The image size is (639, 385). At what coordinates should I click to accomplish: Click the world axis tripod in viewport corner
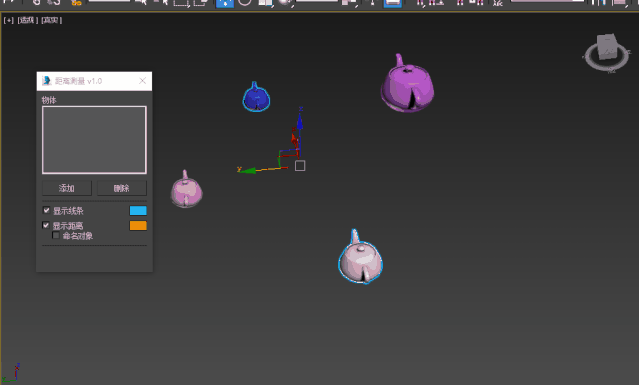coord(10,373)
